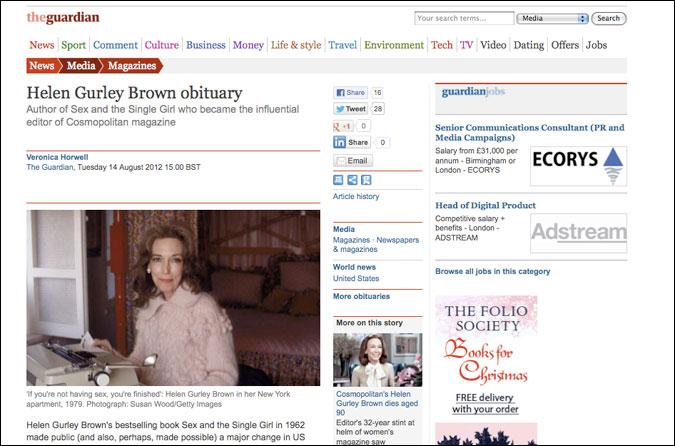
Task: Share article via LinkedIn button
Action: click(x=351, y=143)
